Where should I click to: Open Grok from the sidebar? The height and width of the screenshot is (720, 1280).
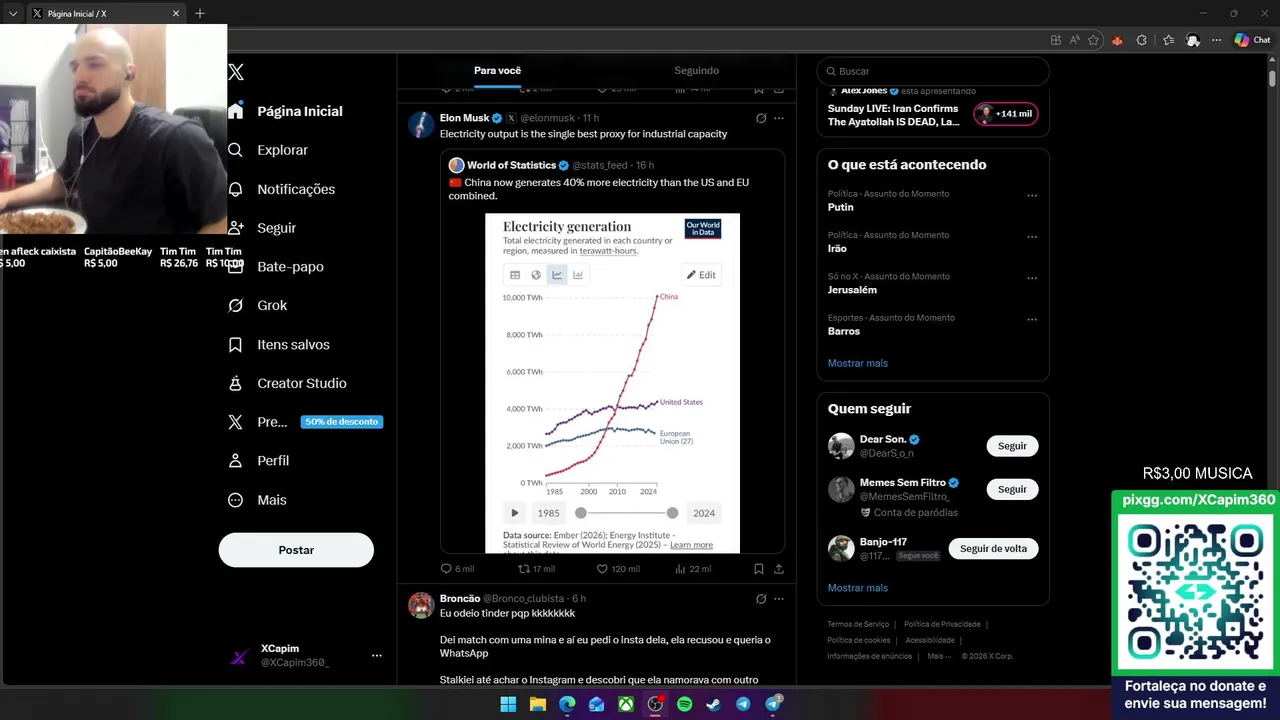coord(258,305)
